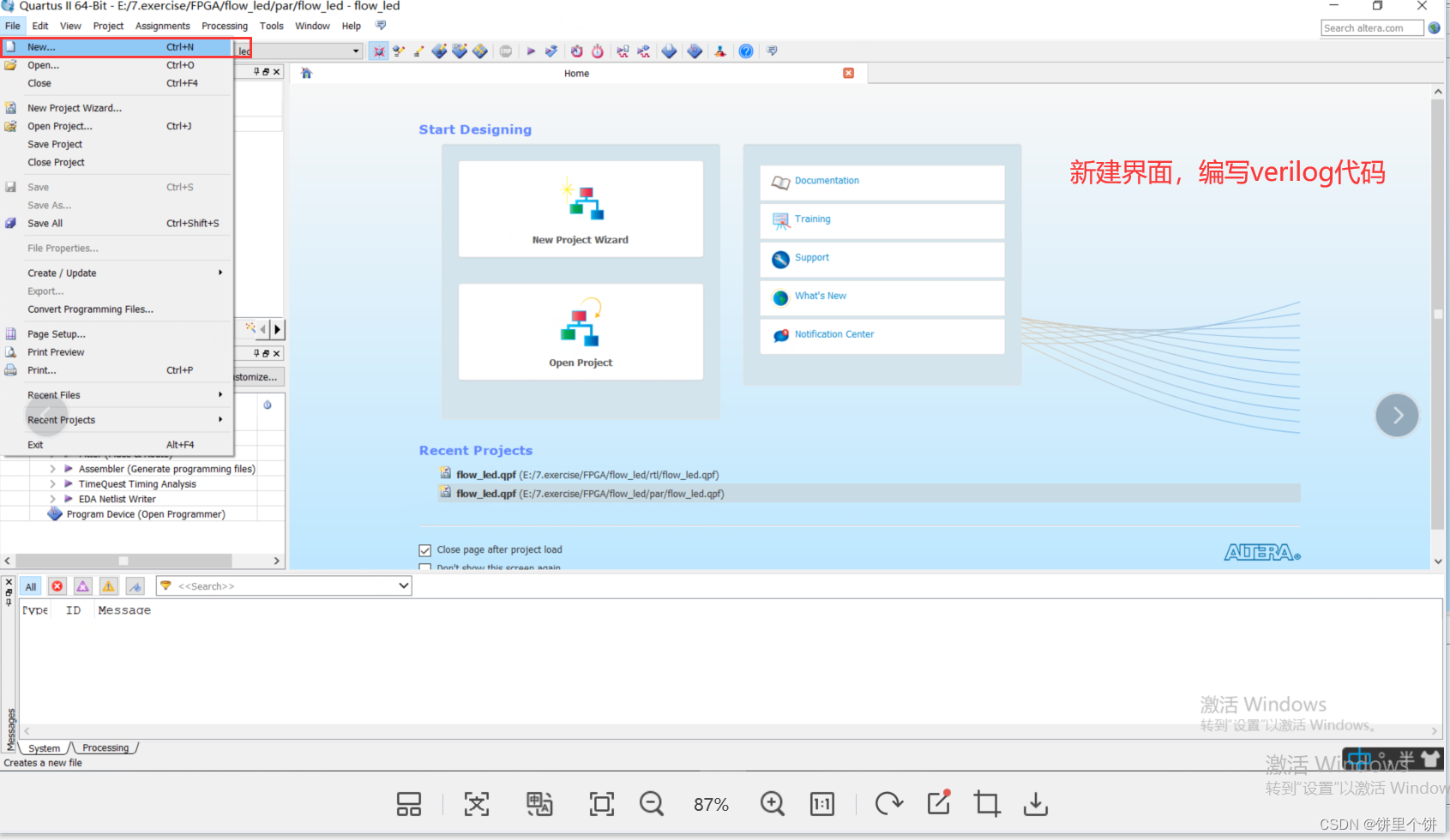The height and width of the screenshot is (840, 1450).
Task: Click the image viewer crop icon
Action: 987,804
